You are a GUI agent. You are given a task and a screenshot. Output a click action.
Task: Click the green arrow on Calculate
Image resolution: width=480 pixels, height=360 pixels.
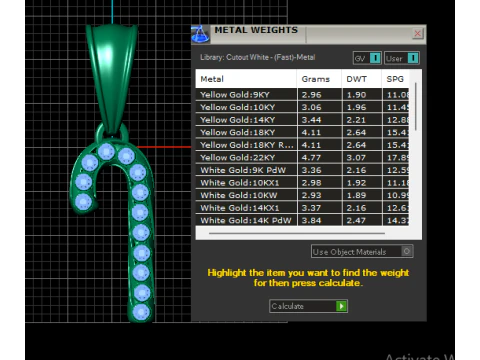click(x=341, y=306)
